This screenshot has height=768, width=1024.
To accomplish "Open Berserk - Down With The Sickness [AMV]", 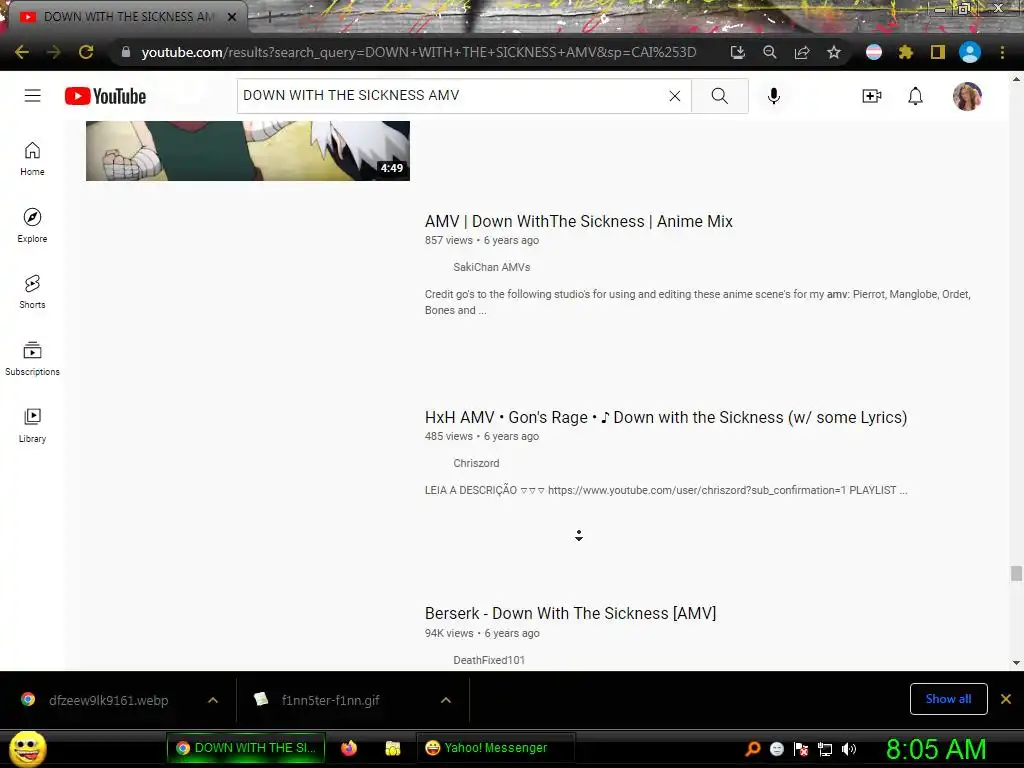I will [x=570, y=613].
